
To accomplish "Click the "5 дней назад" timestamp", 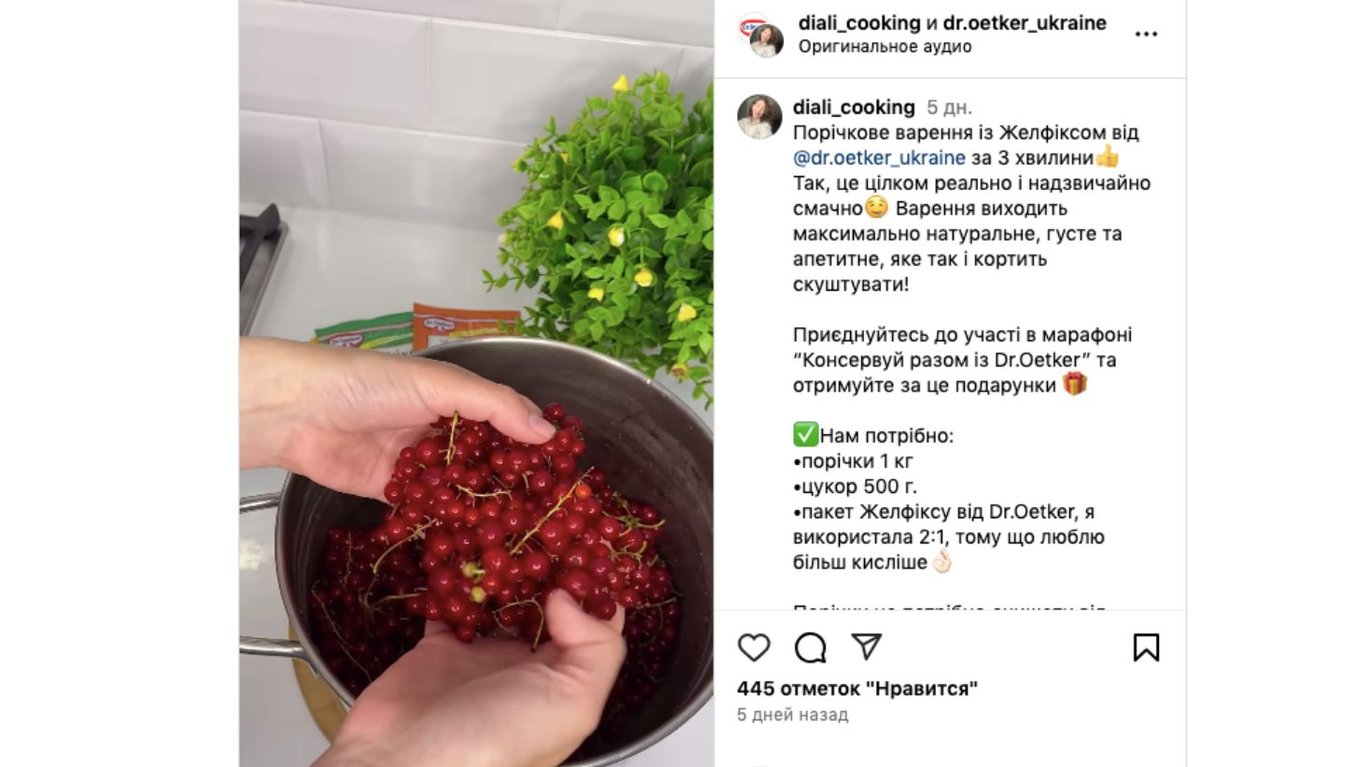I will tap(792, 715).
